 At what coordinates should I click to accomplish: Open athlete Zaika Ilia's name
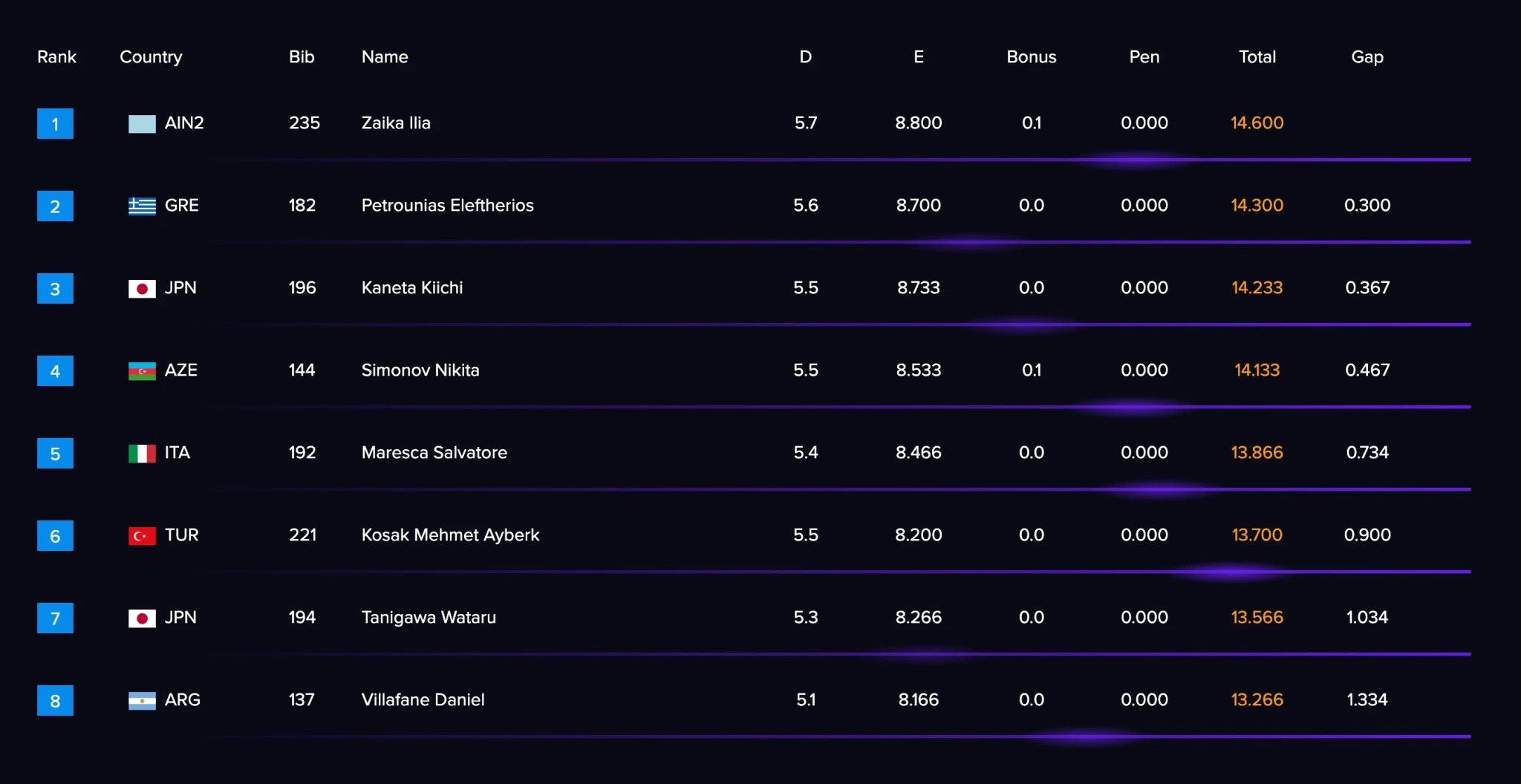396,123
